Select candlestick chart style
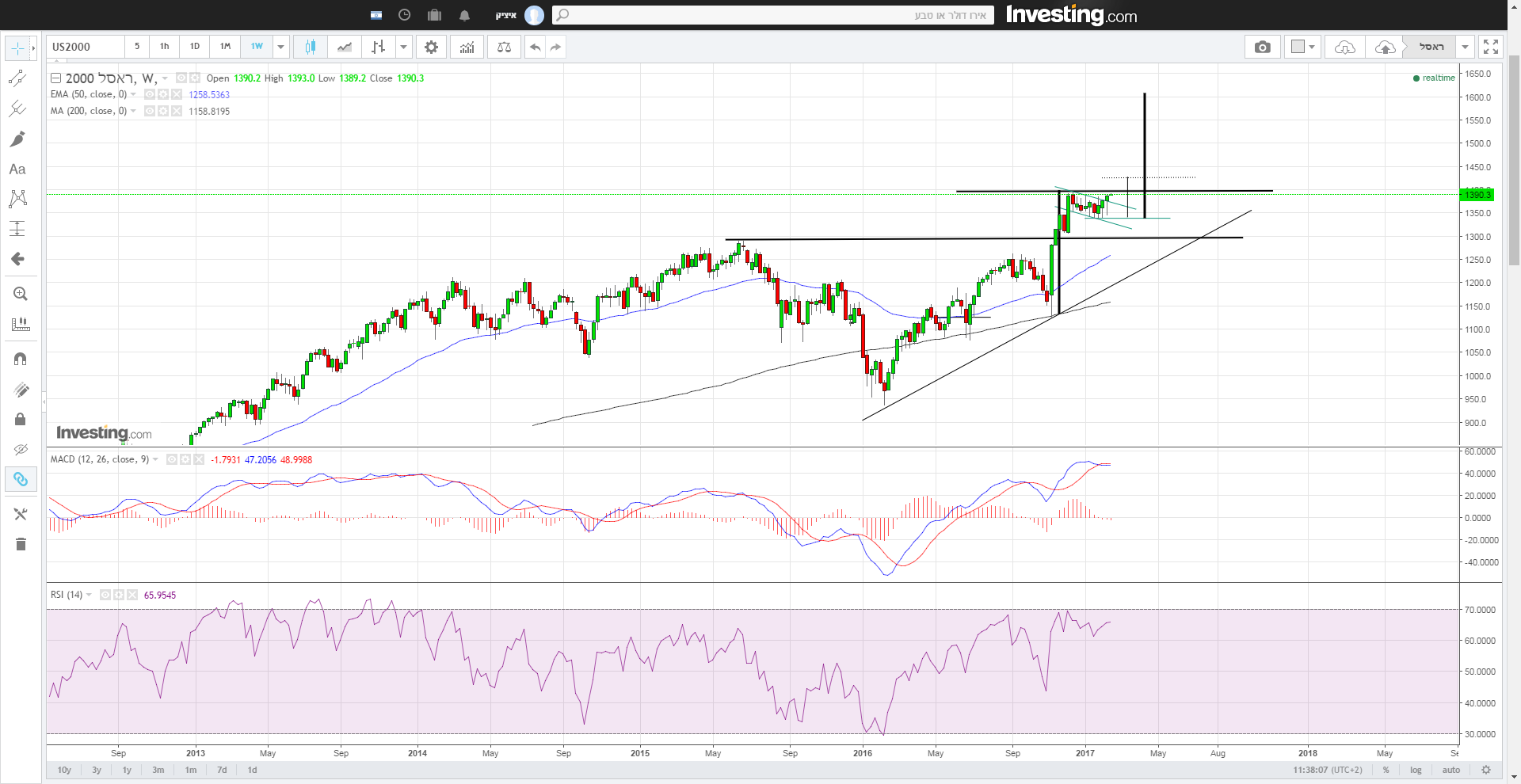This screenshot has width=1521, height=784. 310,47
